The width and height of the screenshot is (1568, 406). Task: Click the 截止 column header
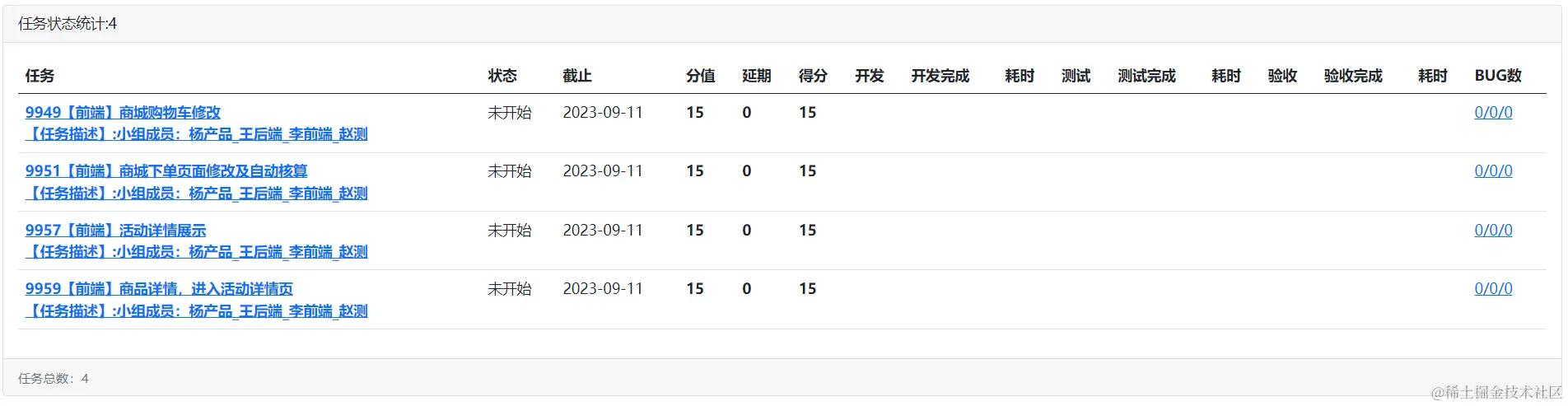576,76
